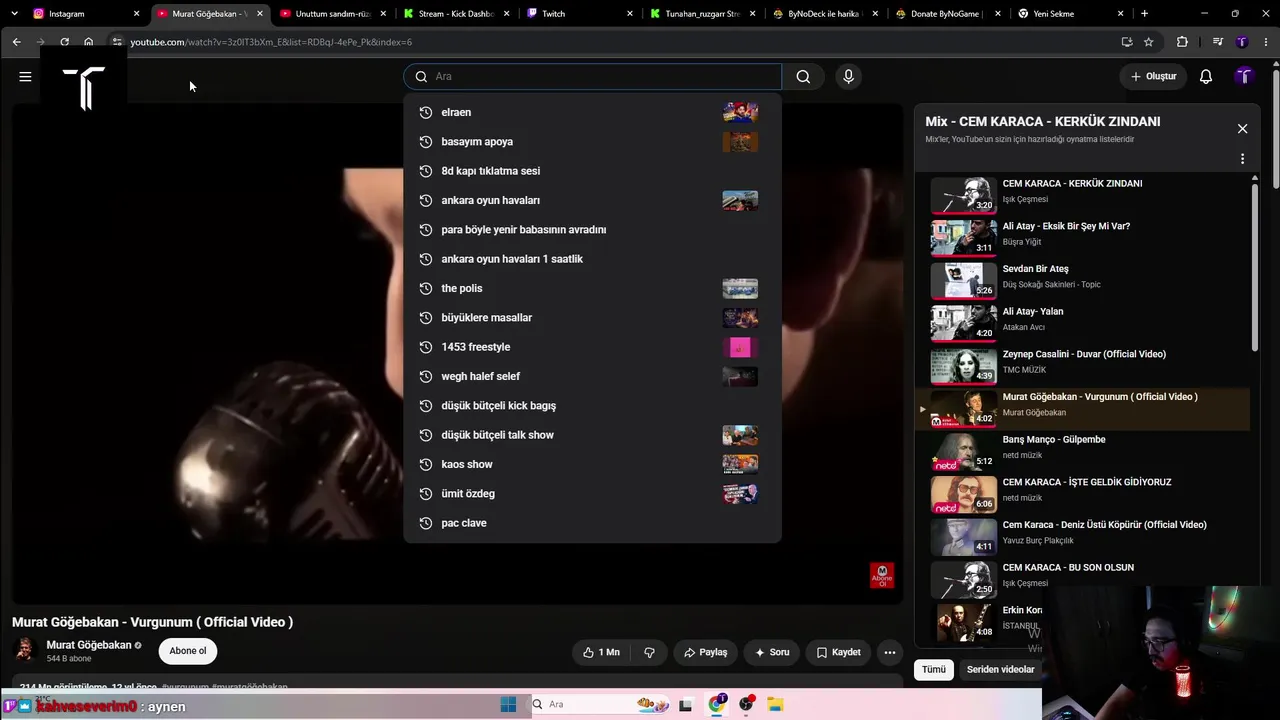Screen dimensions: 1280x720
Task: Click the Windows taskbar search box
Action: click(598, 704)
